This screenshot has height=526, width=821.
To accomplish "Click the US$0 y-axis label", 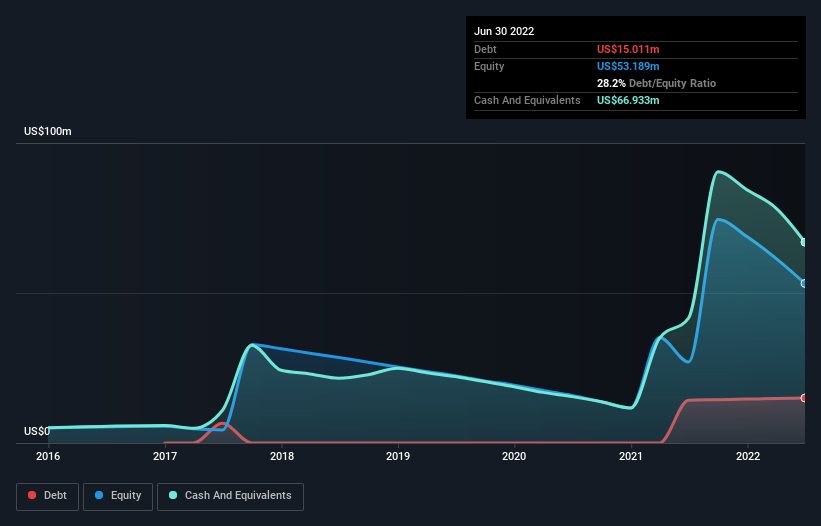I will point(37,431).
